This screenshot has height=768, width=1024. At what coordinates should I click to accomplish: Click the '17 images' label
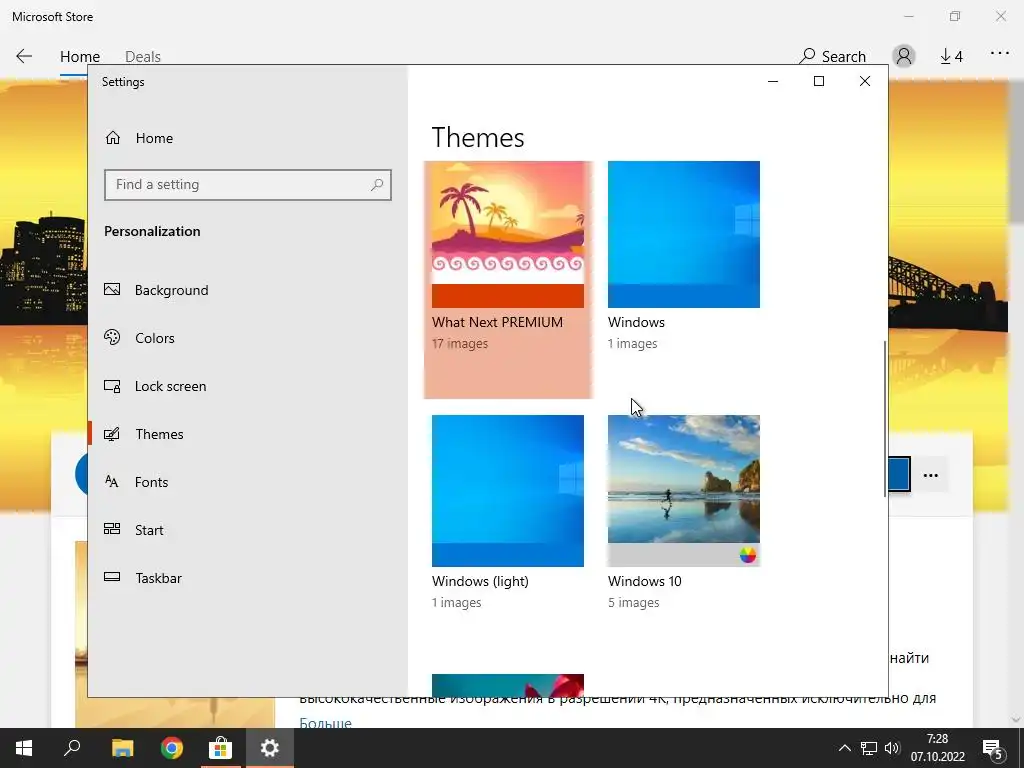(x=460, y=344)
